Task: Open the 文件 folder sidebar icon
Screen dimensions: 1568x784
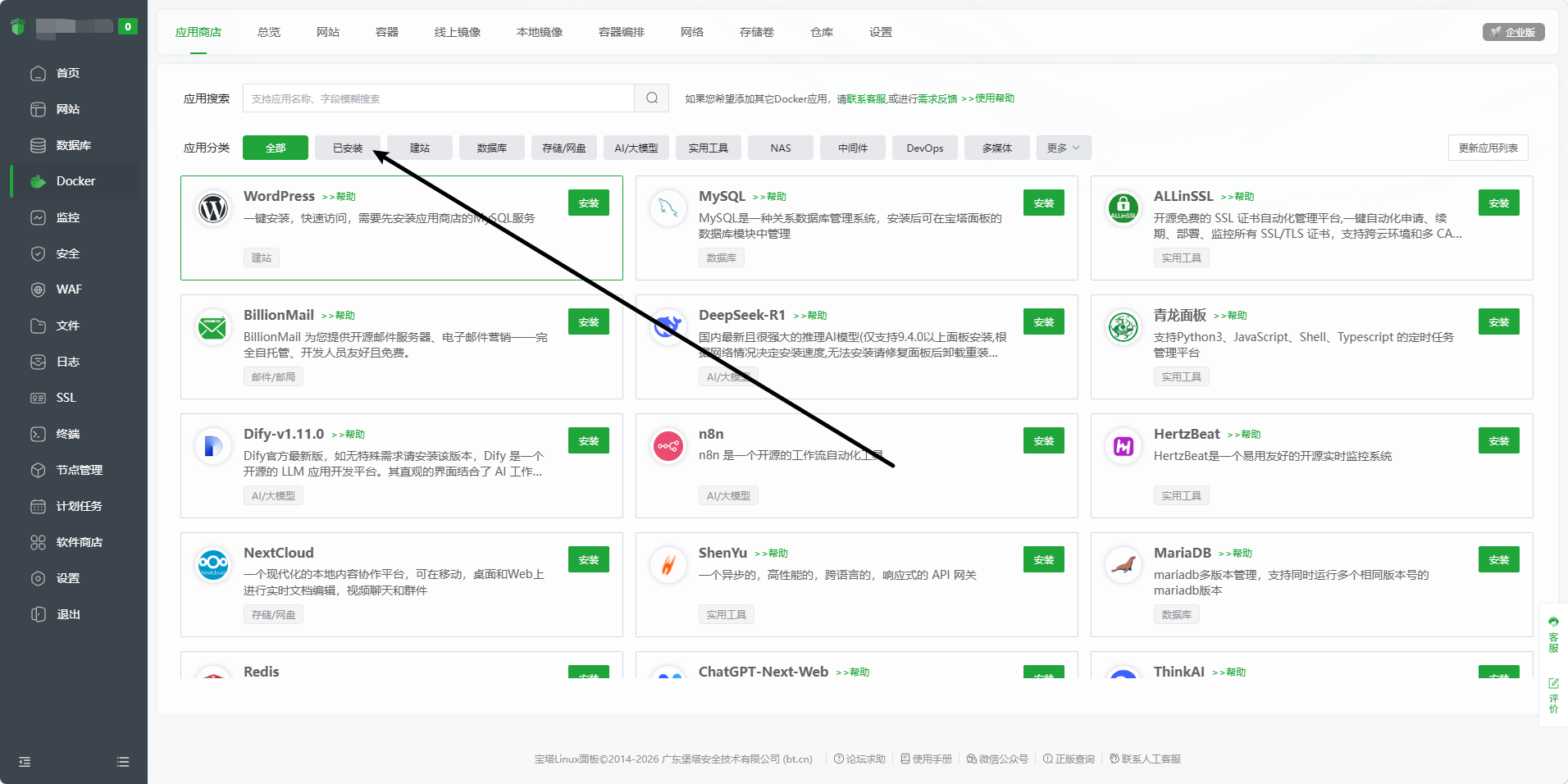Action: click(38, 326)
